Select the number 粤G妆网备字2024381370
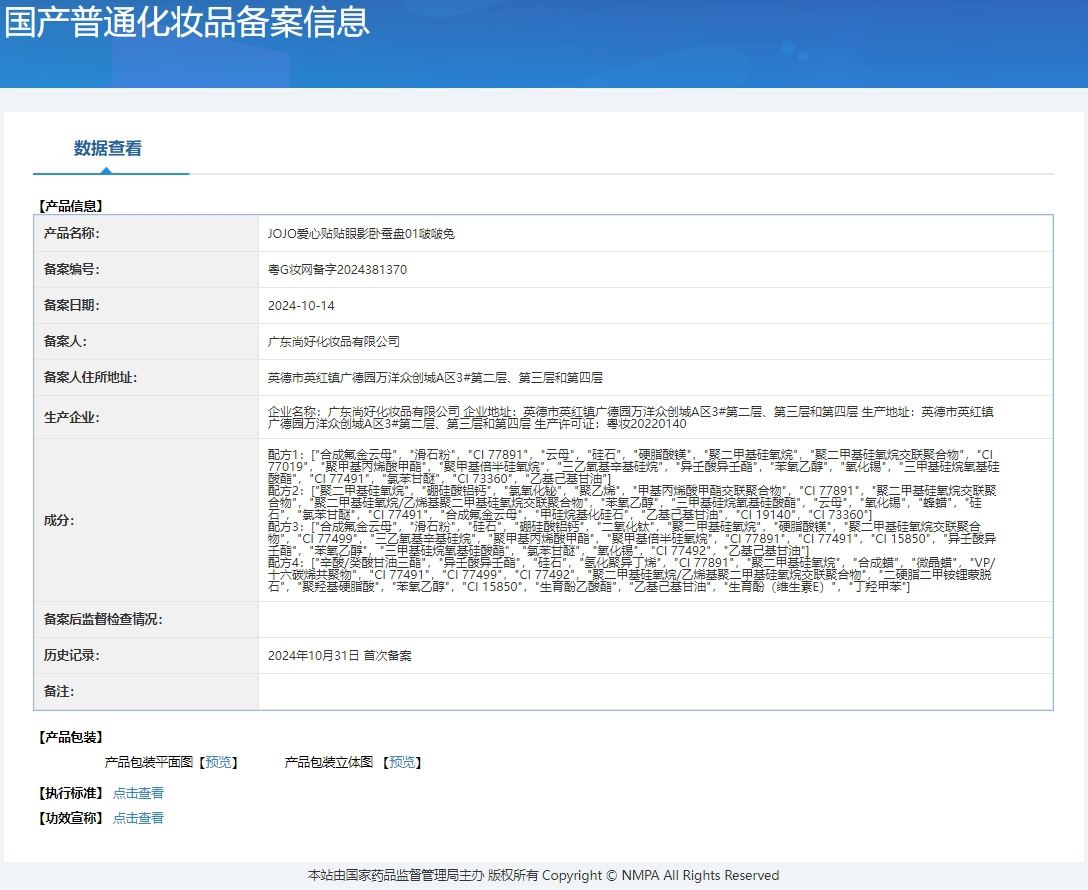 pos(337,270)
